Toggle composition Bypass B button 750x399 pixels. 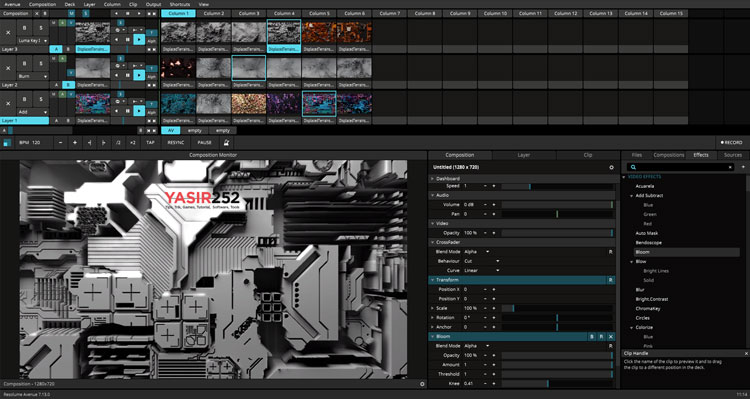[44, 13]
